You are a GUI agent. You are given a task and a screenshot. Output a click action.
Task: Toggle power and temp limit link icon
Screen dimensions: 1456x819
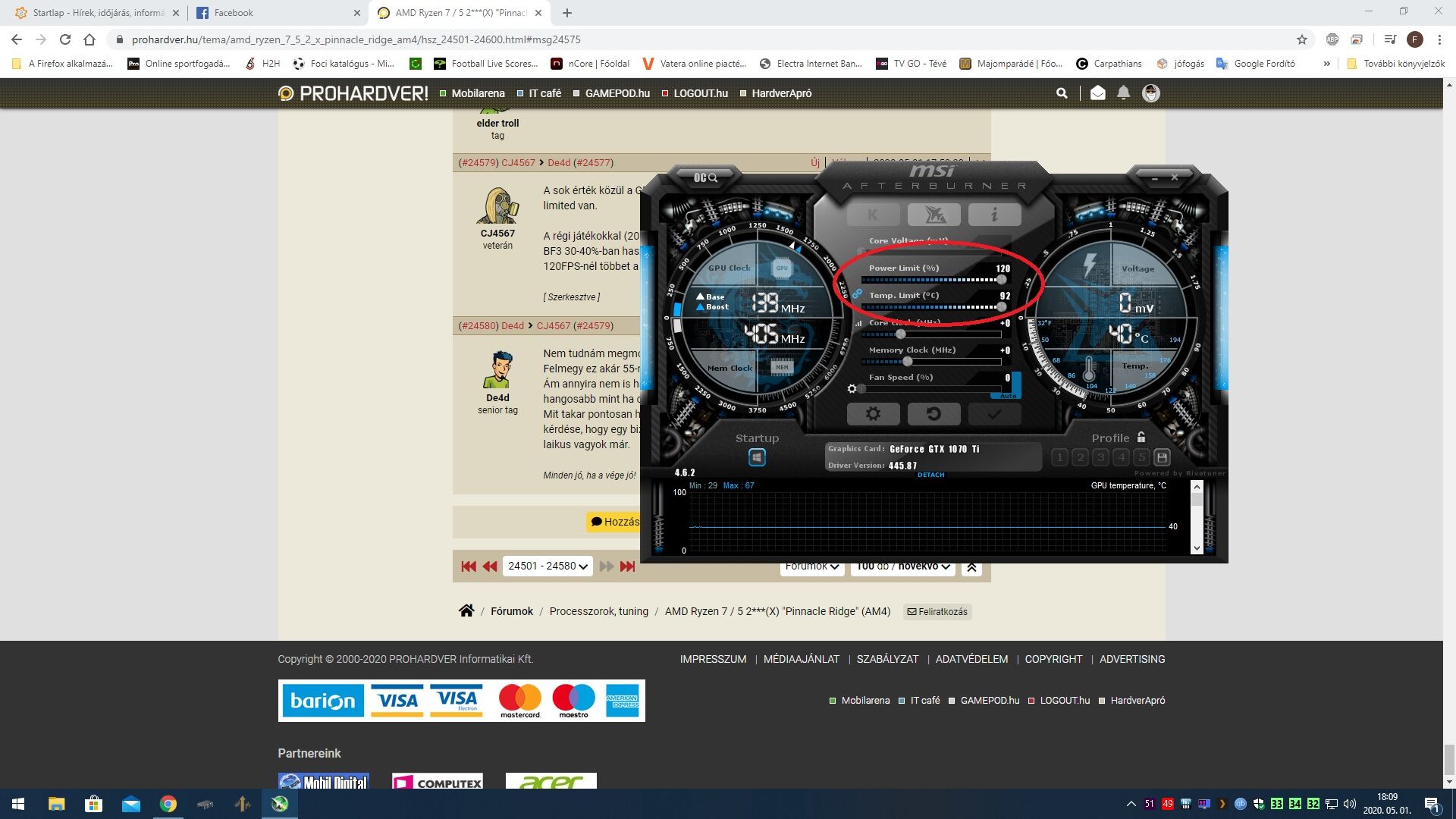(857, 293)
